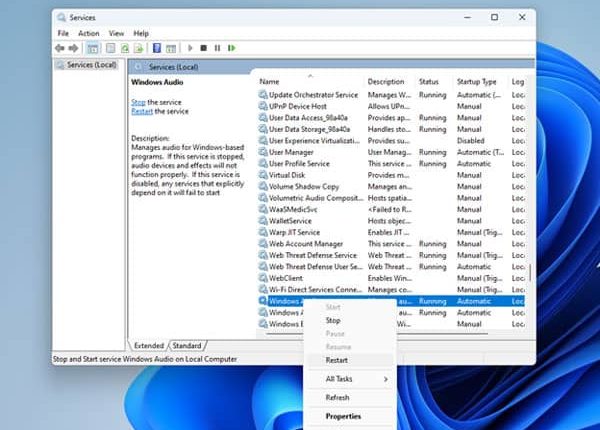Click gear icon beside UPnP Device Host
The height and width of the screenshot is (430, 600).
[263, 106]
